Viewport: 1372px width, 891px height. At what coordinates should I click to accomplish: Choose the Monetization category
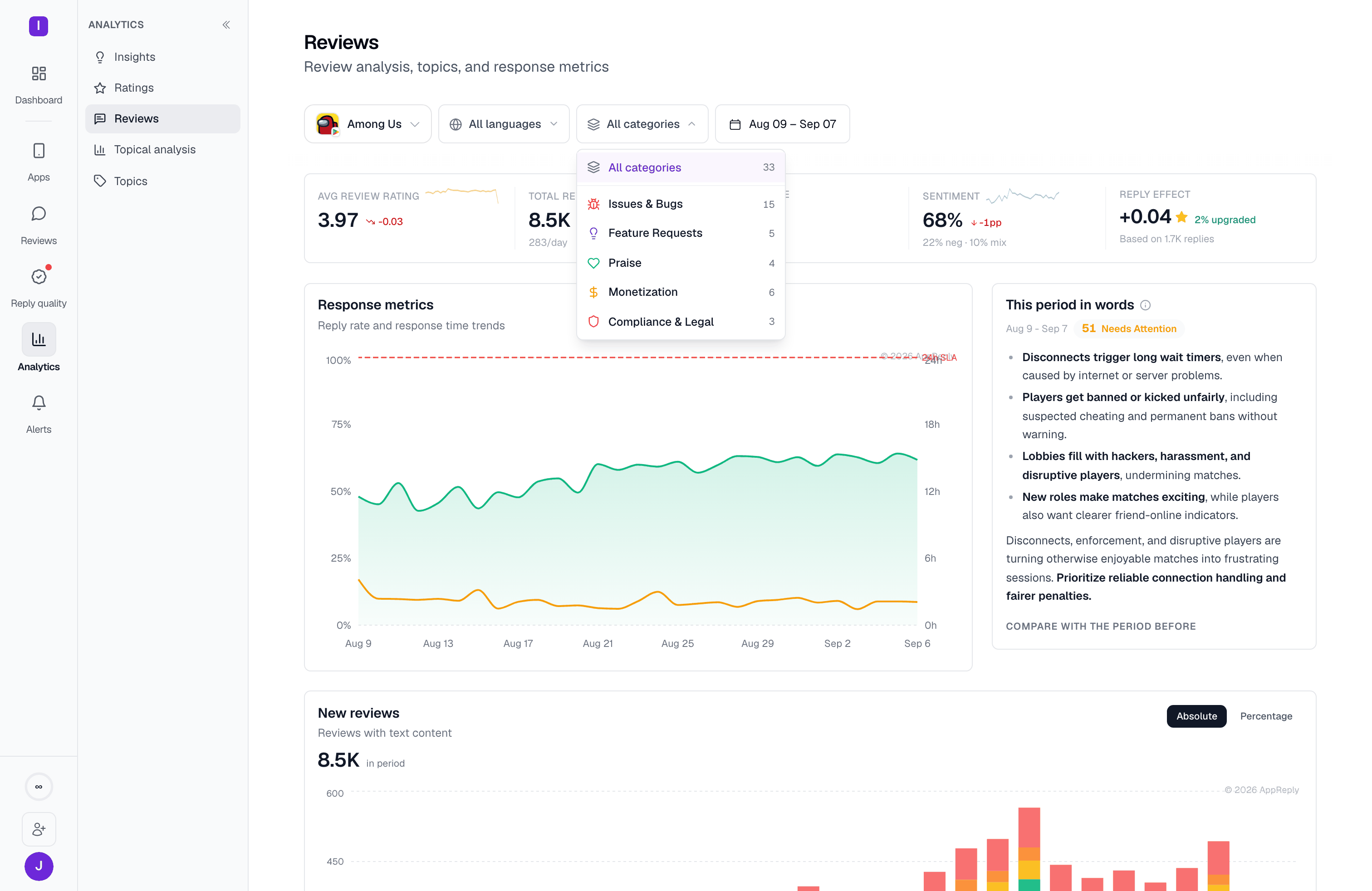681,292
